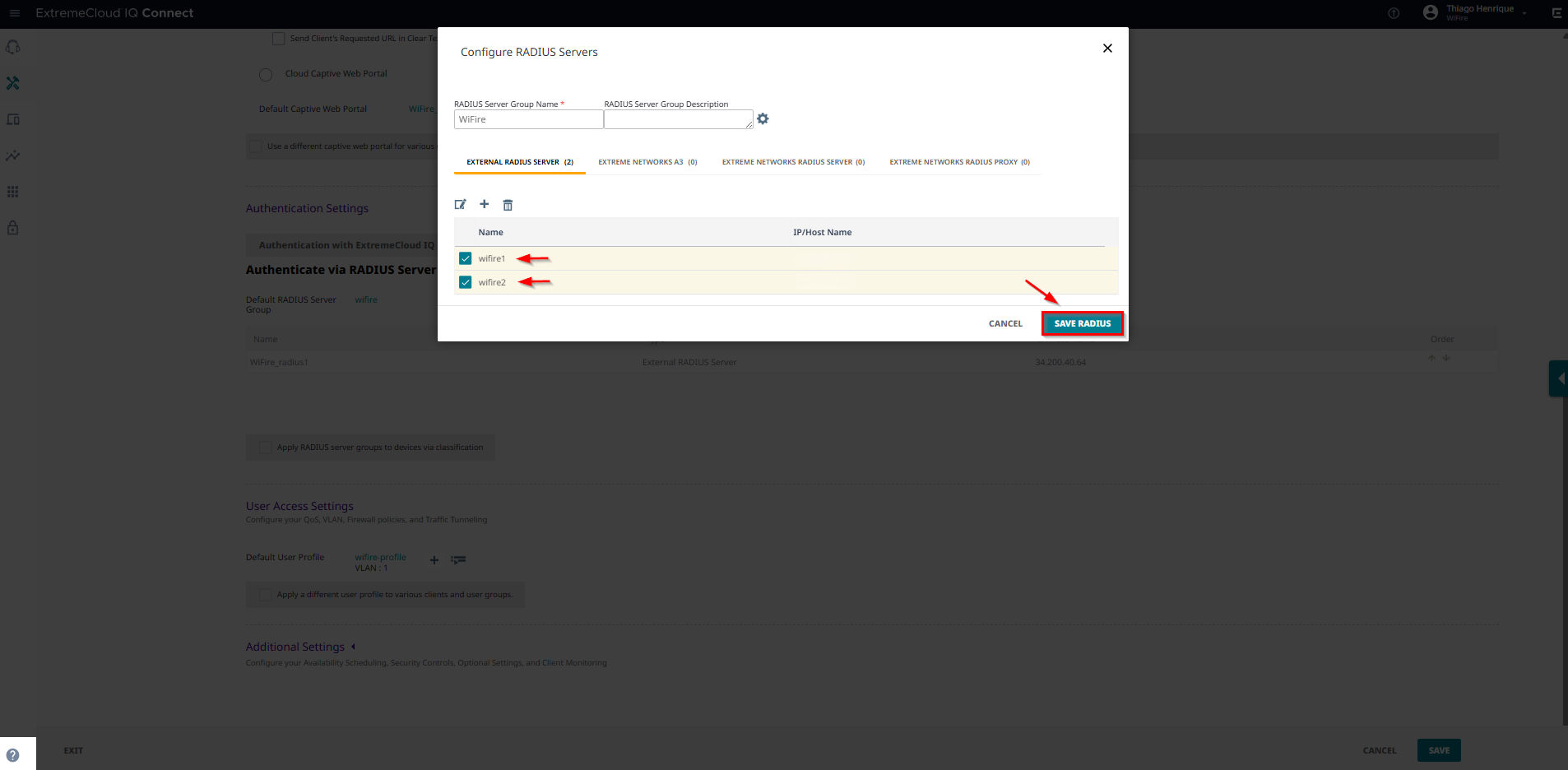Open the analytics chart sidebar icon

pyautogui.click(x=13, y=155)
